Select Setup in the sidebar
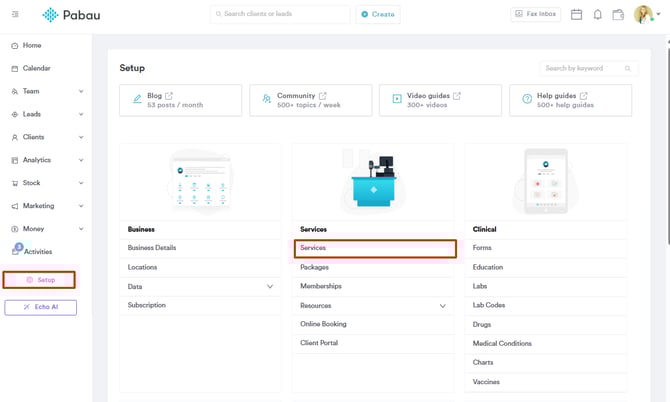The image size is (670, 402). (40, 280)
